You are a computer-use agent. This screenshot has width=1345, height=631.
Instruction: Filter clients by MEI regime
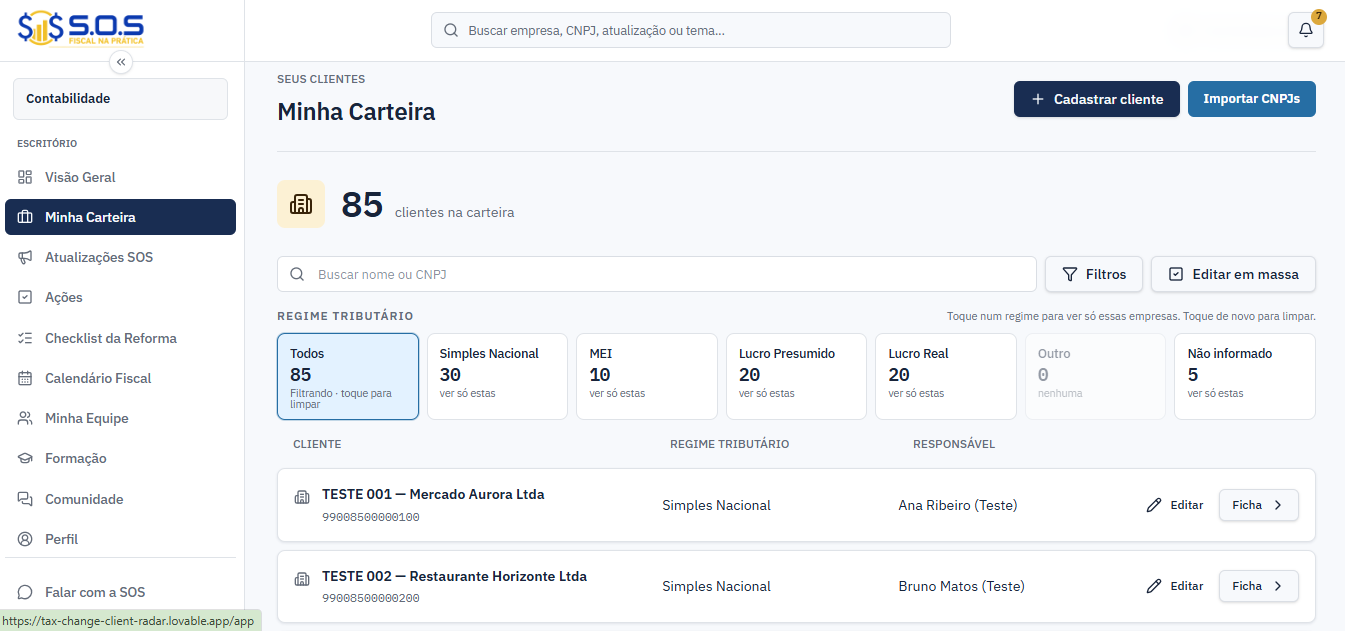tap(647, 376)
